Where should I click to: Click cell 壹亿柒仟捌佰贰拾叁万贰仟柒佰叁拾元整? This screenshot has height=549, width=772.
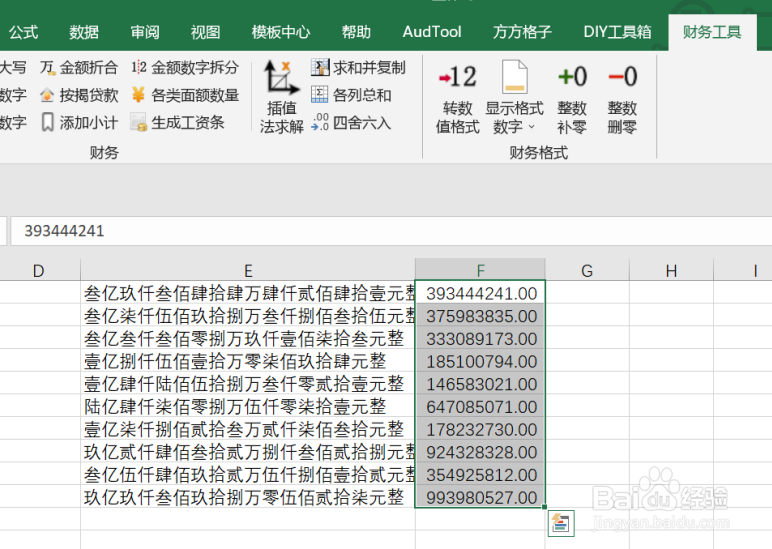point(248,429)
